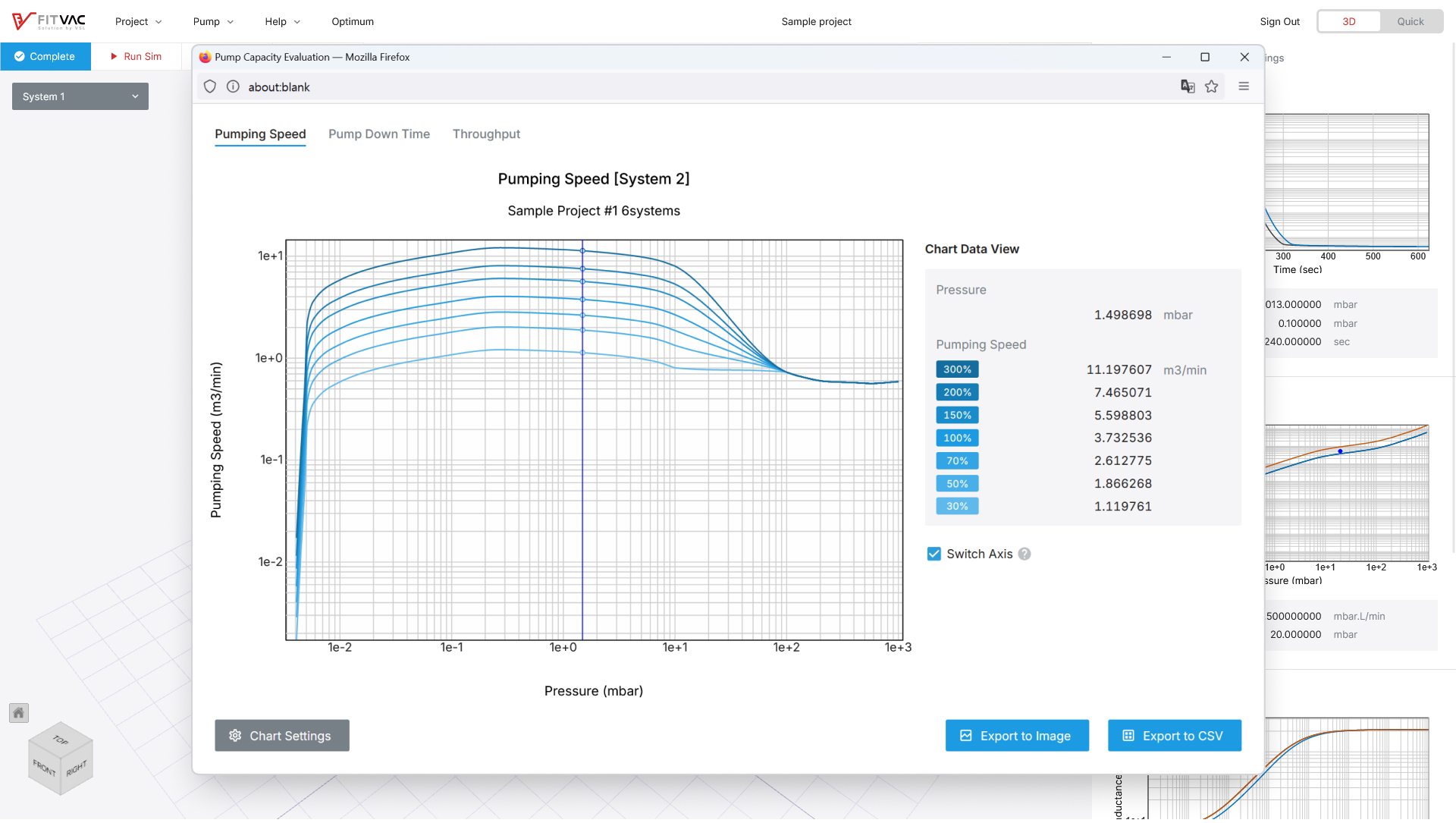
Task: Click the pressure value 1.498698
Action: (1122, 315)
